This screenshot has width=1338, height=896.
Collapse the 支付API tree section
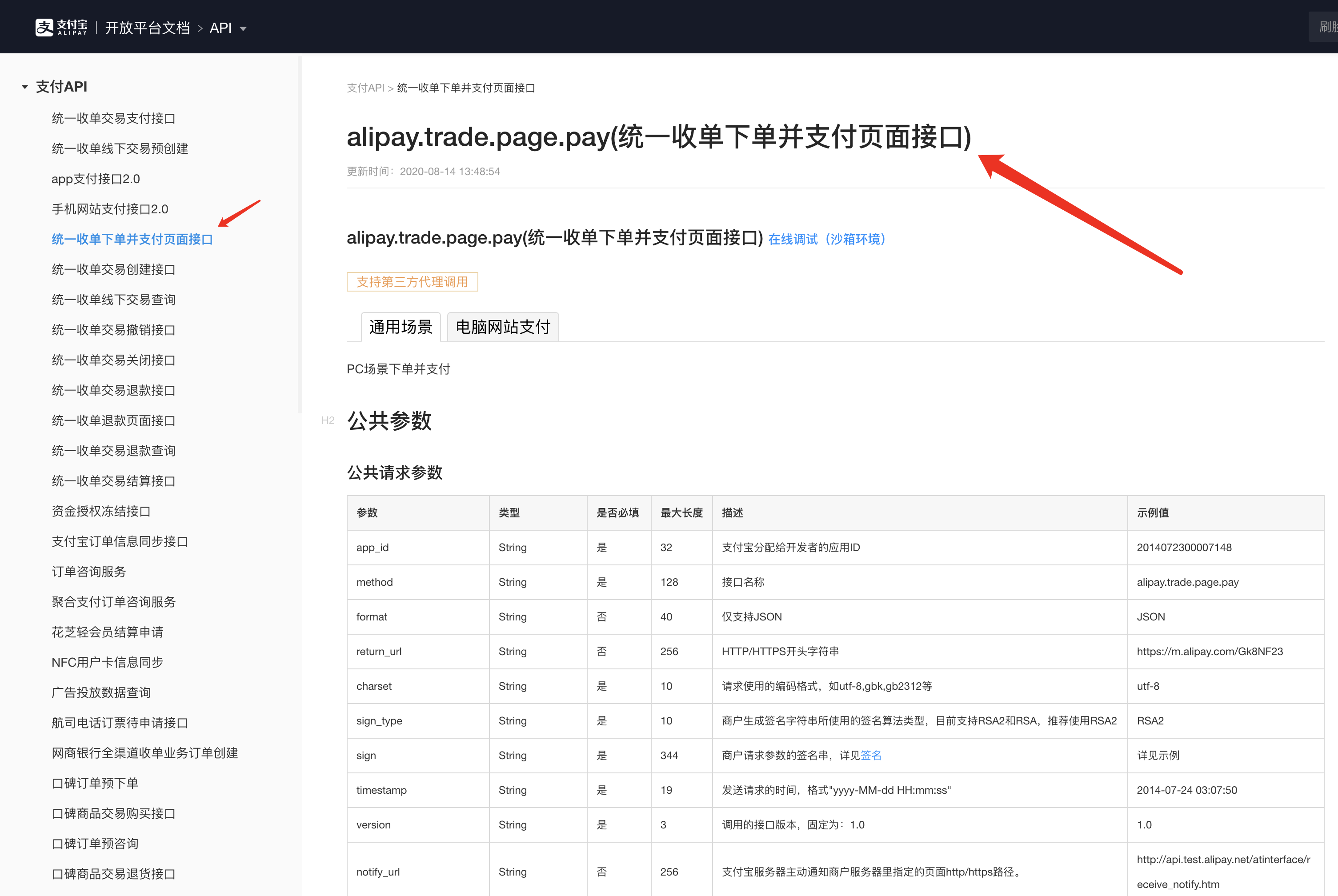(x=24, y=87)
